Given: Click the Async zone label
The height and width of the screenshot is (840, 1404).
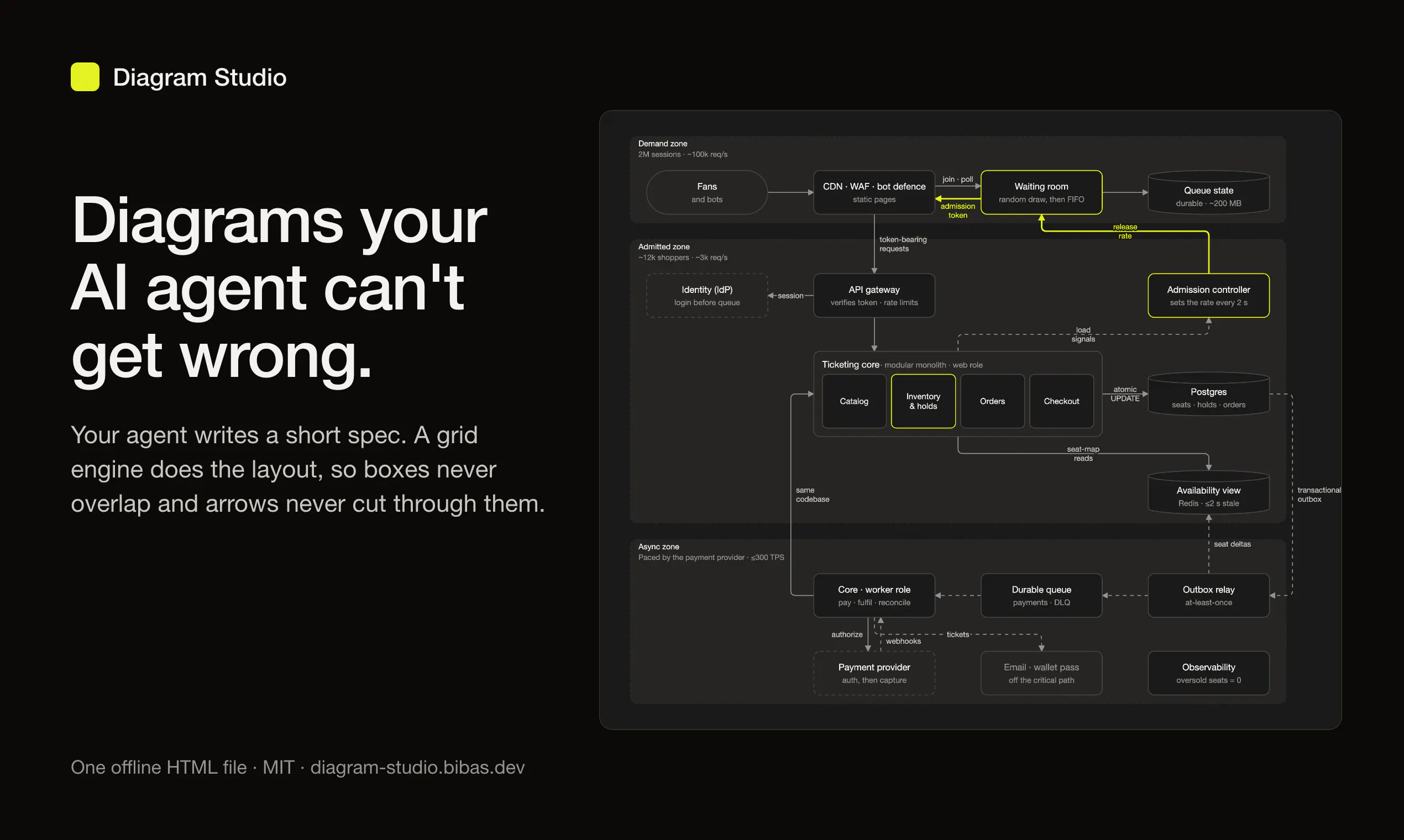Looking at the screenshot, I should tap(658, 547).
